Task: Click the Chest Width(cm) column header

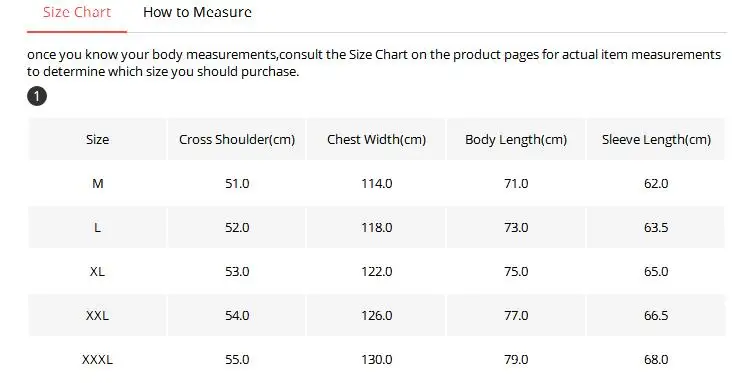Action: point(376,139)
